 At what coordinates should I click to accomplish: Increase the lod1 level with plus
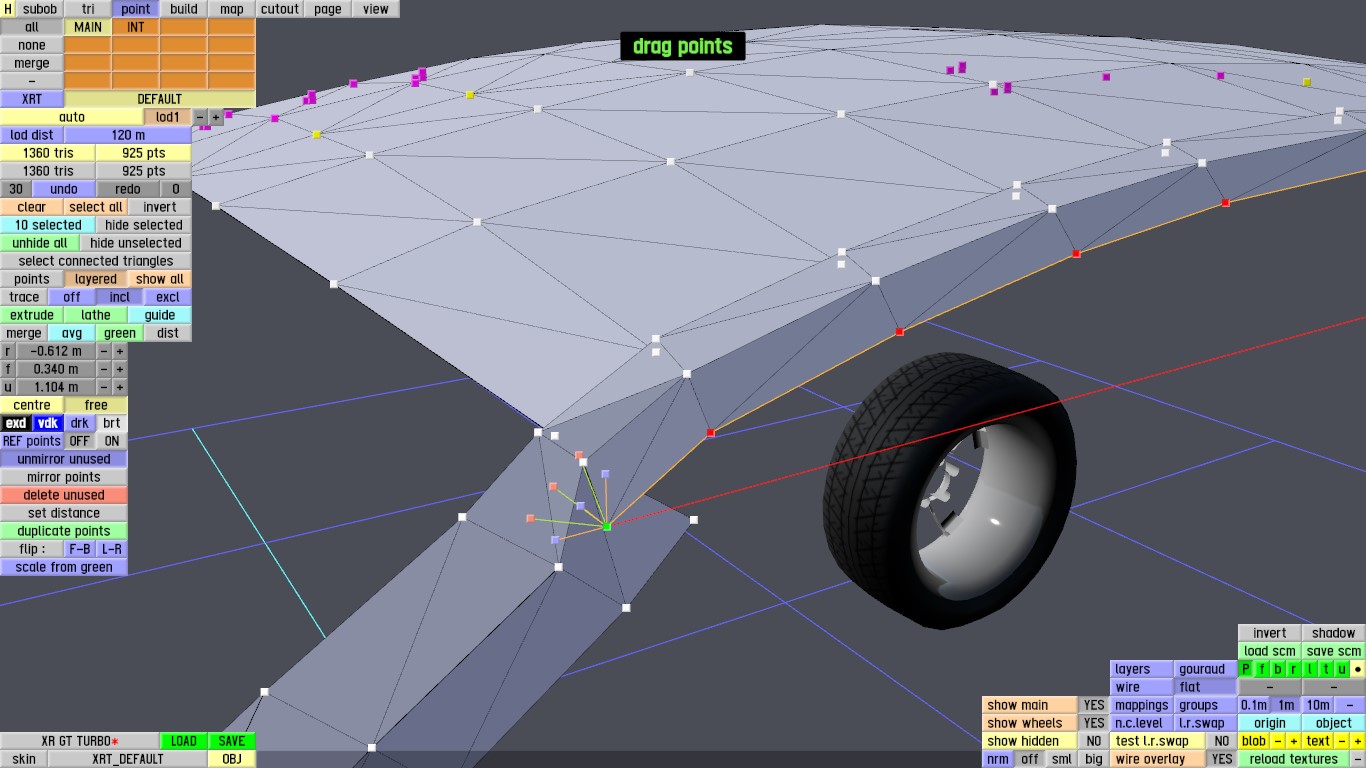coord(216,117)
